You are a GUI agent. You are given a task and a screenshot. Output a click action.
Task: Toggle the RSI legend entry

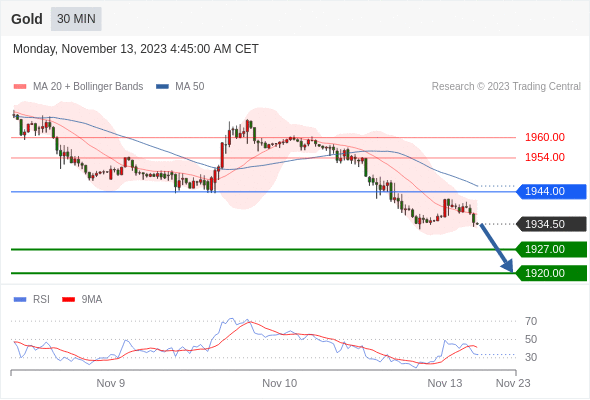32,300
